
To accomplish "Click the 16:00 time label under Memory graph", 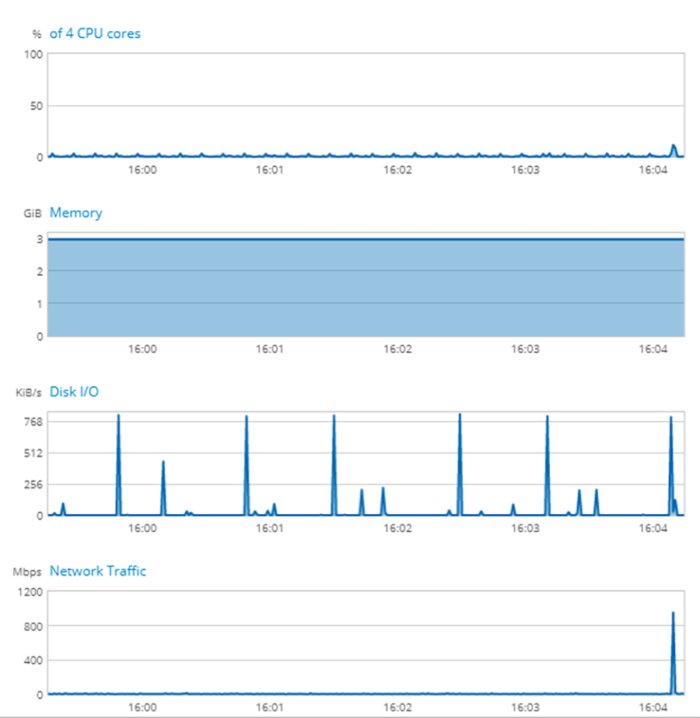I will (143, 349).
